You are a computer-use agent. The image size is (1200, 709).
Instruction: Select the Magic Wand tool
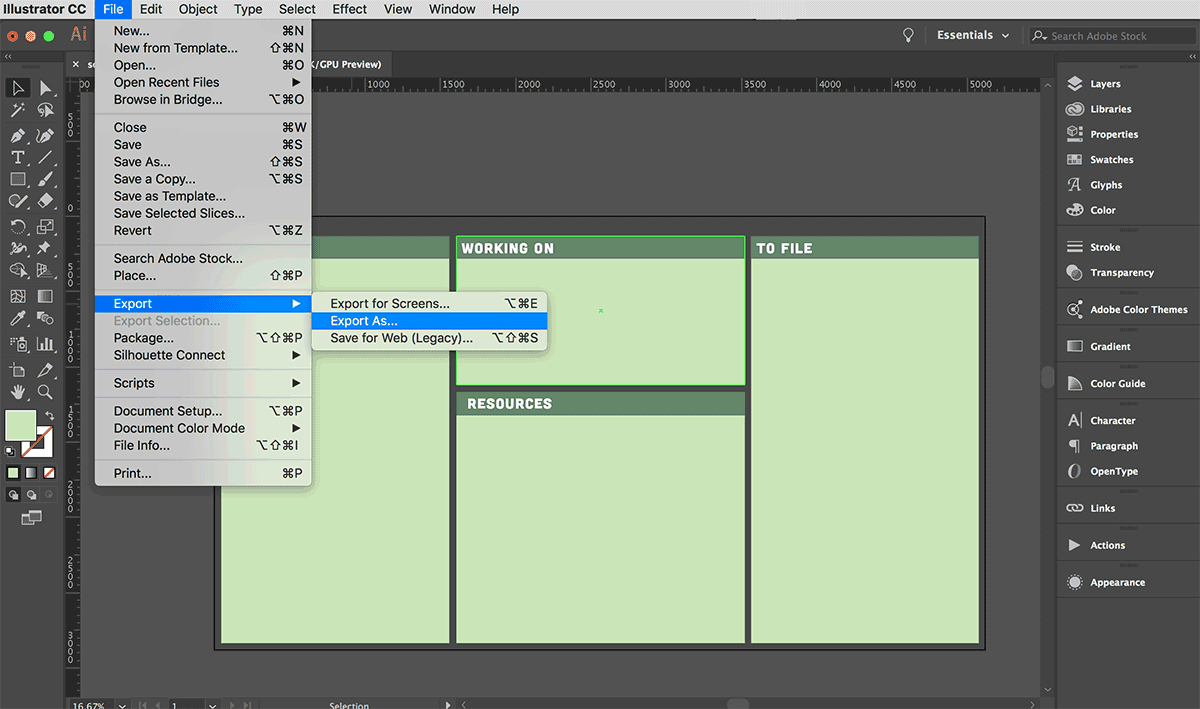coord(18,110)
